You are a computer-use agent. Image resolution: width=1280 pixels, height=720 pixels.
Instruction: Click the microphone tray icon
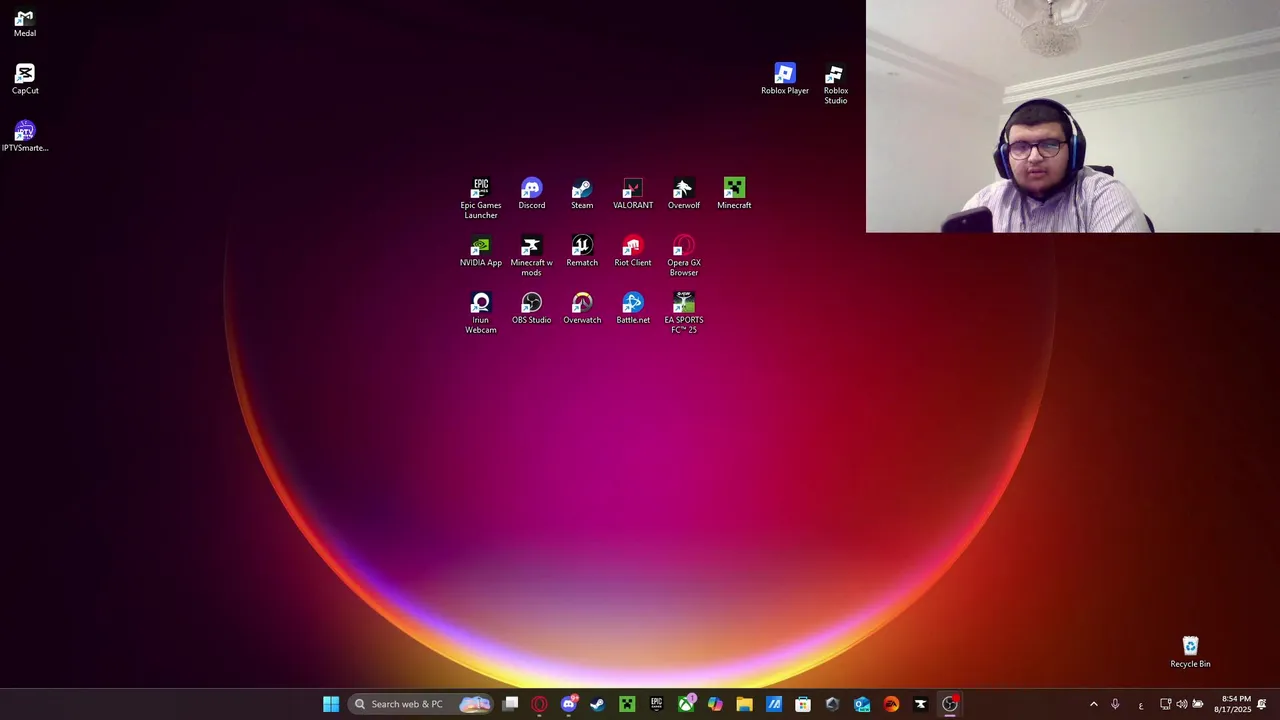(1115, 704)
